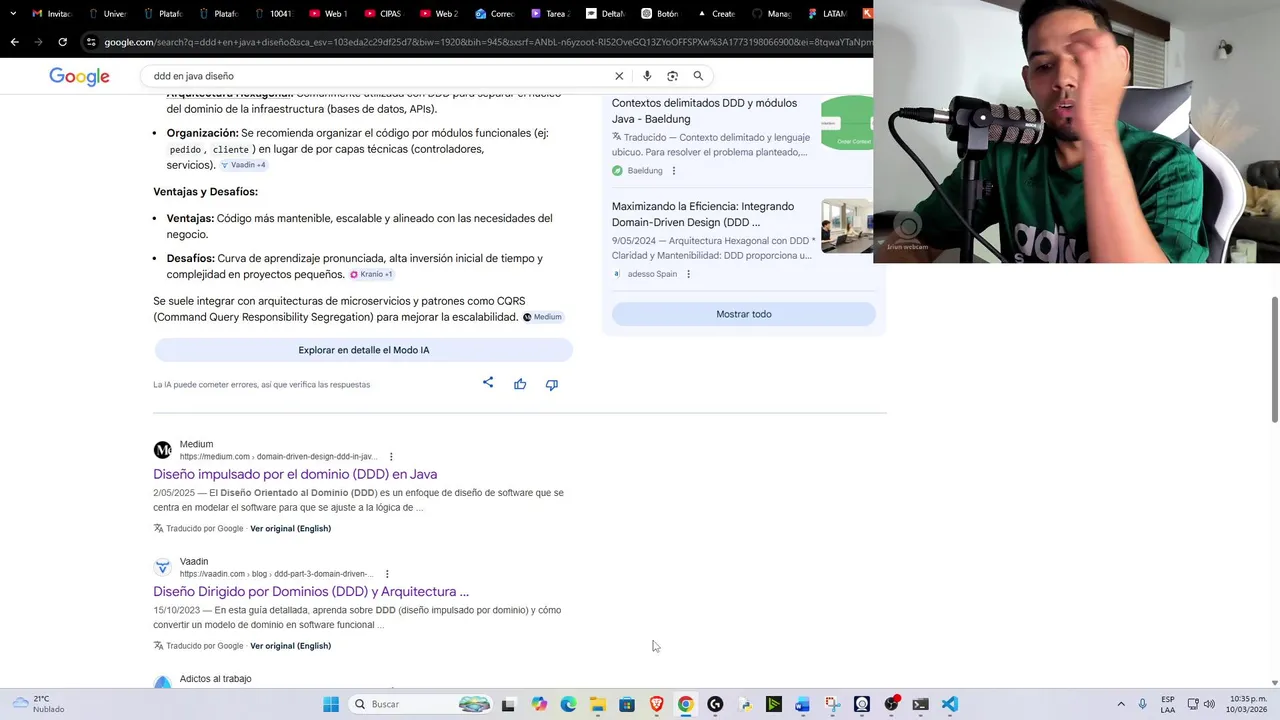Open more options for Baeldung source
This screenshot has width=1280, height=720.
674,171
